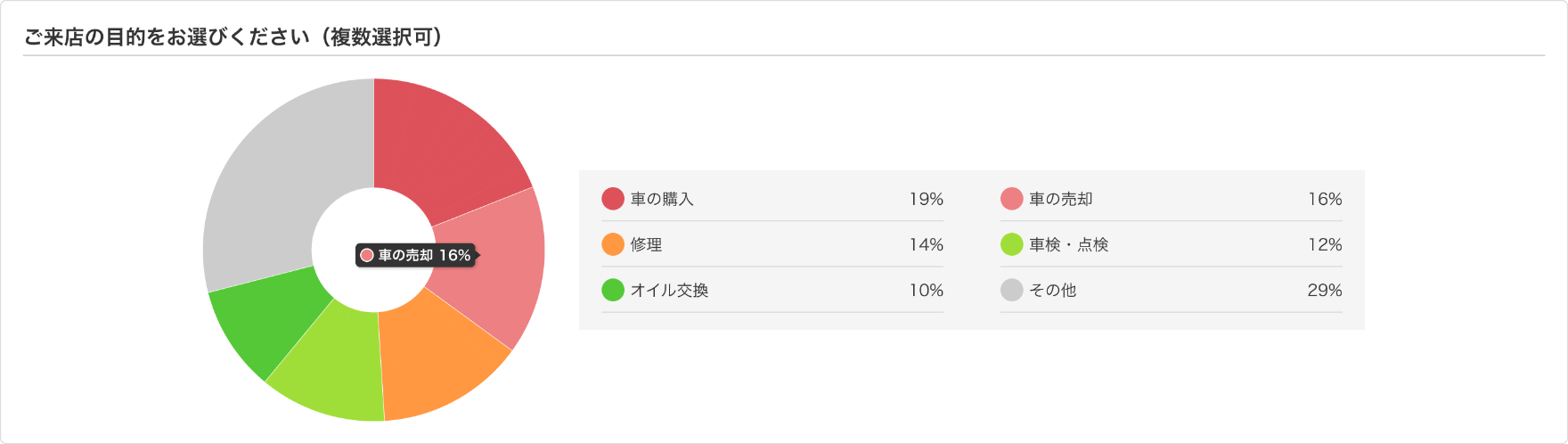1568x444 pixels.
Task: Click the lime 車検・点検 legend dot
Action: [x=1011, y=244]
